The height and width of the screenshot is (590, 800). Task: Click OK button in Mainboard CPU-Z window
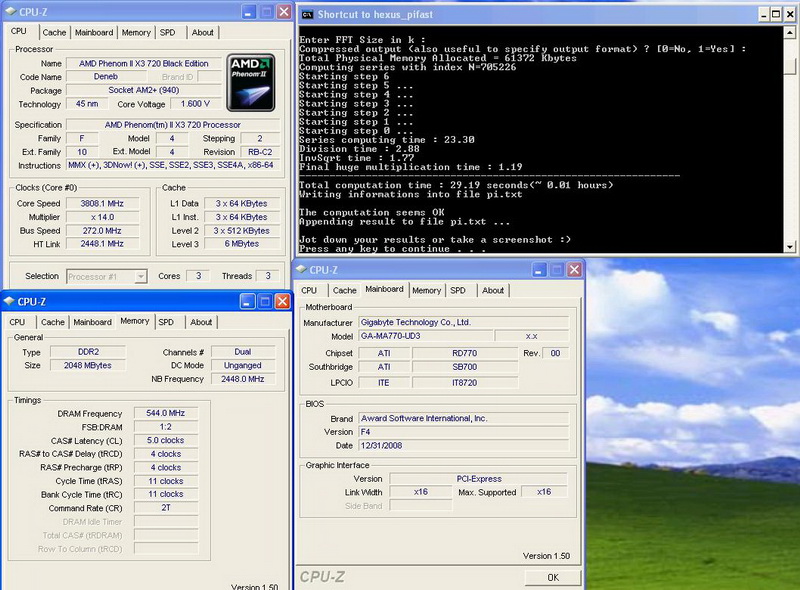[553, 578]
